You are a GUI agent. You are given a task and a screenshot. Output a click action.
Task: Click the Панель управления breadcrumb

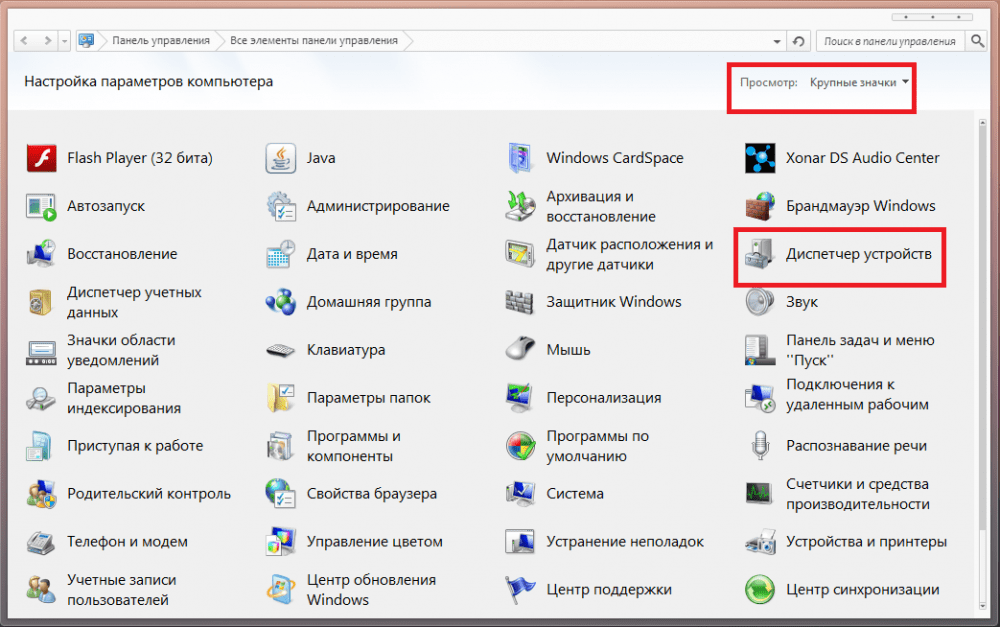coord(160,41)
